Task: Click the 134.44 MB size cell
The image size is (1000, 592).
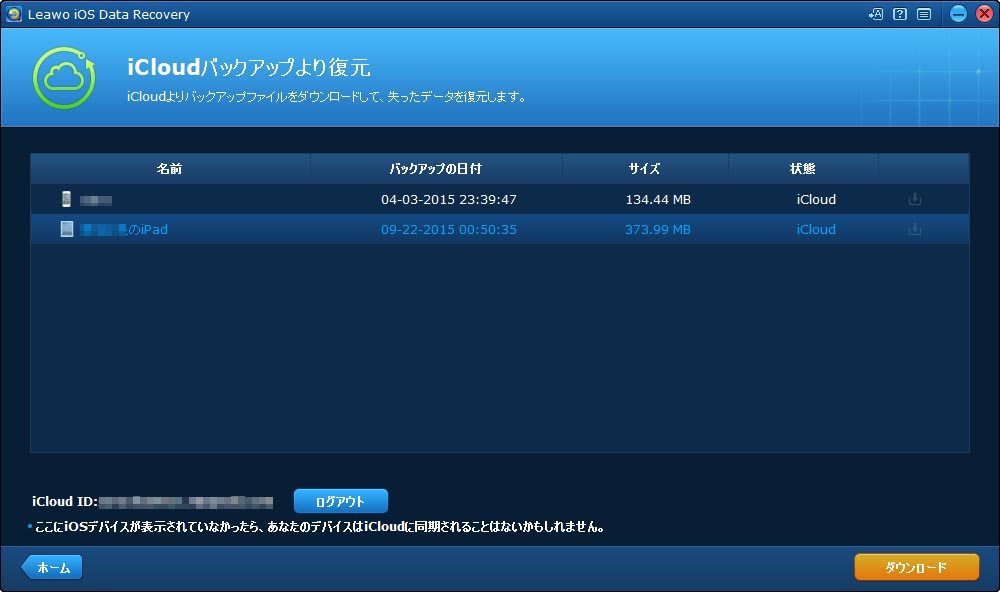Action: pos(658,200)
